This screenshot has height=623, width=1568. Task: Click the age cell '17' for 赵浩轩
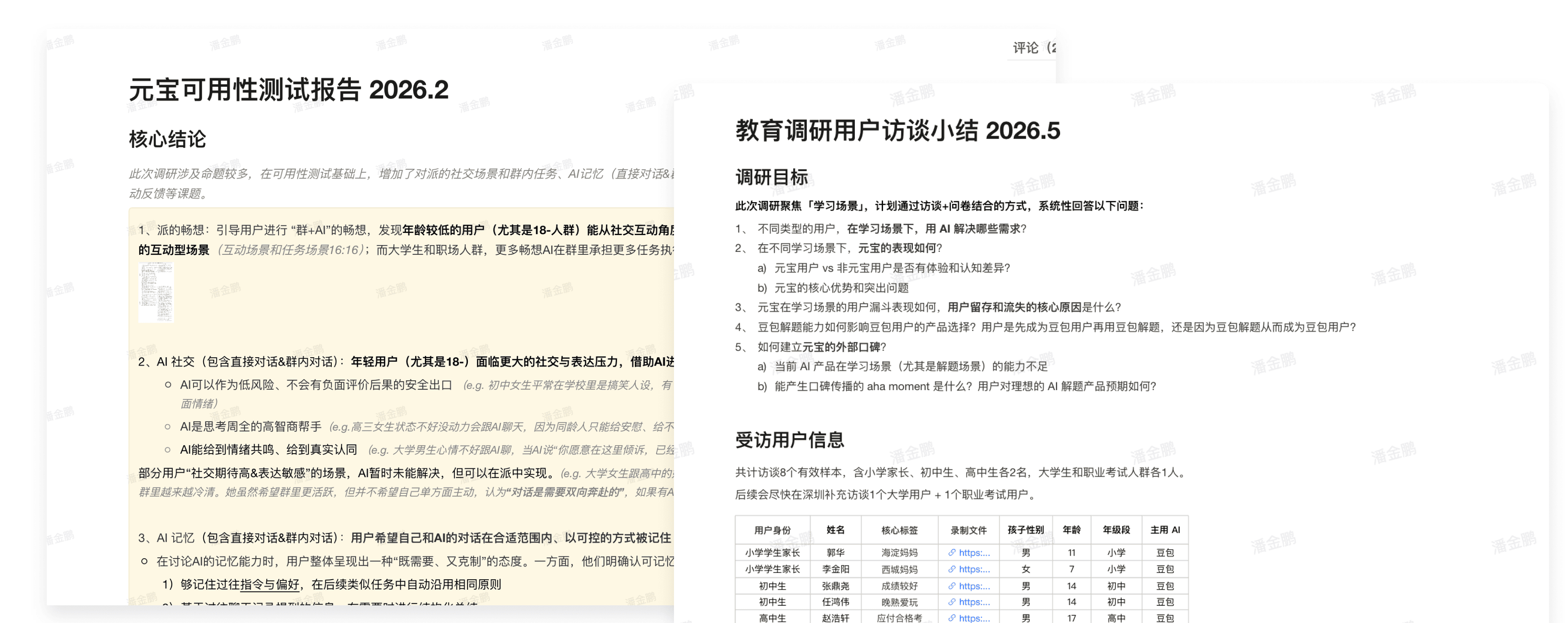pyautogui.click(x=1071, y=618)
